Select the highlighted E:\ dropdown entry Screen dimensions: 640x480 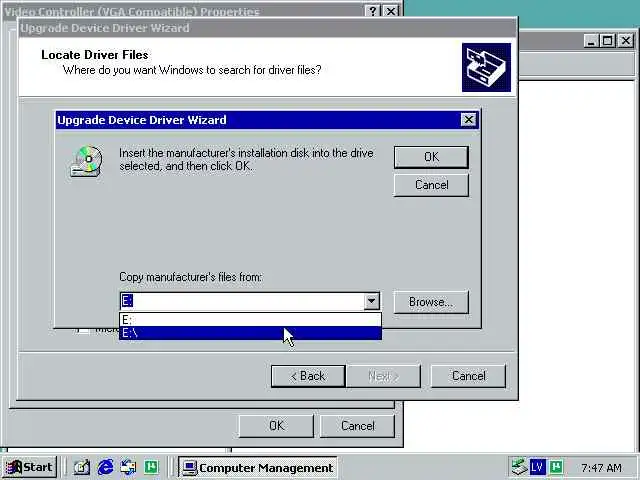[x=251, y=333]
